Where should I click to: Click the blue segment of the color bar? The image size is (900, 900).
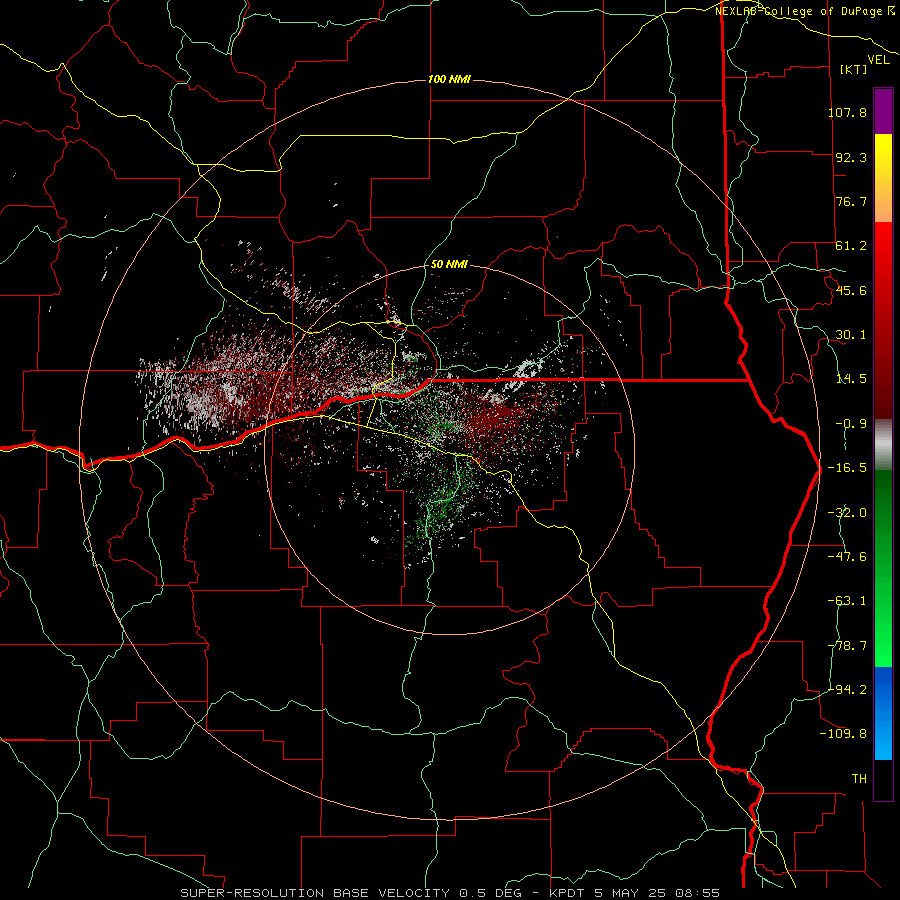(883, 713)
